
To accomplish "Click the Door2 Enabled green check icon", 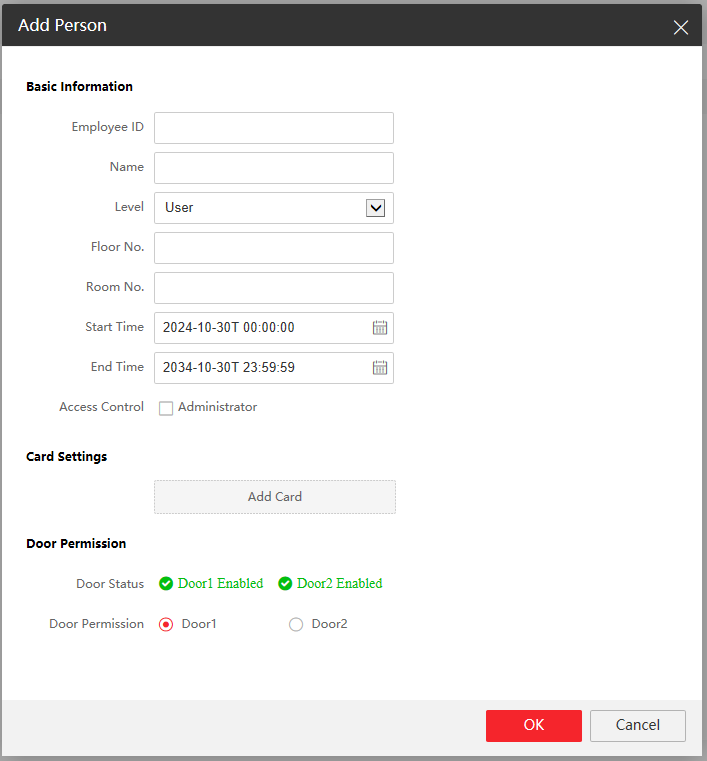I will [285, 584].
